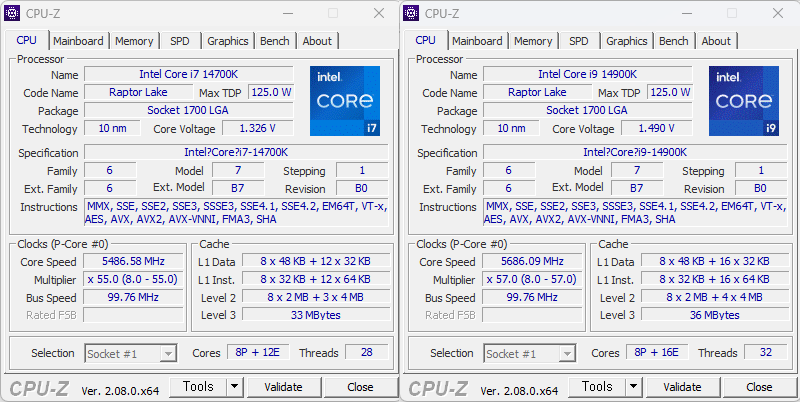Image resolution: width=800 pixels, height=402 pixels.
Task: Click the Intel Core i7 logo badge
Action: coord(345,101)
